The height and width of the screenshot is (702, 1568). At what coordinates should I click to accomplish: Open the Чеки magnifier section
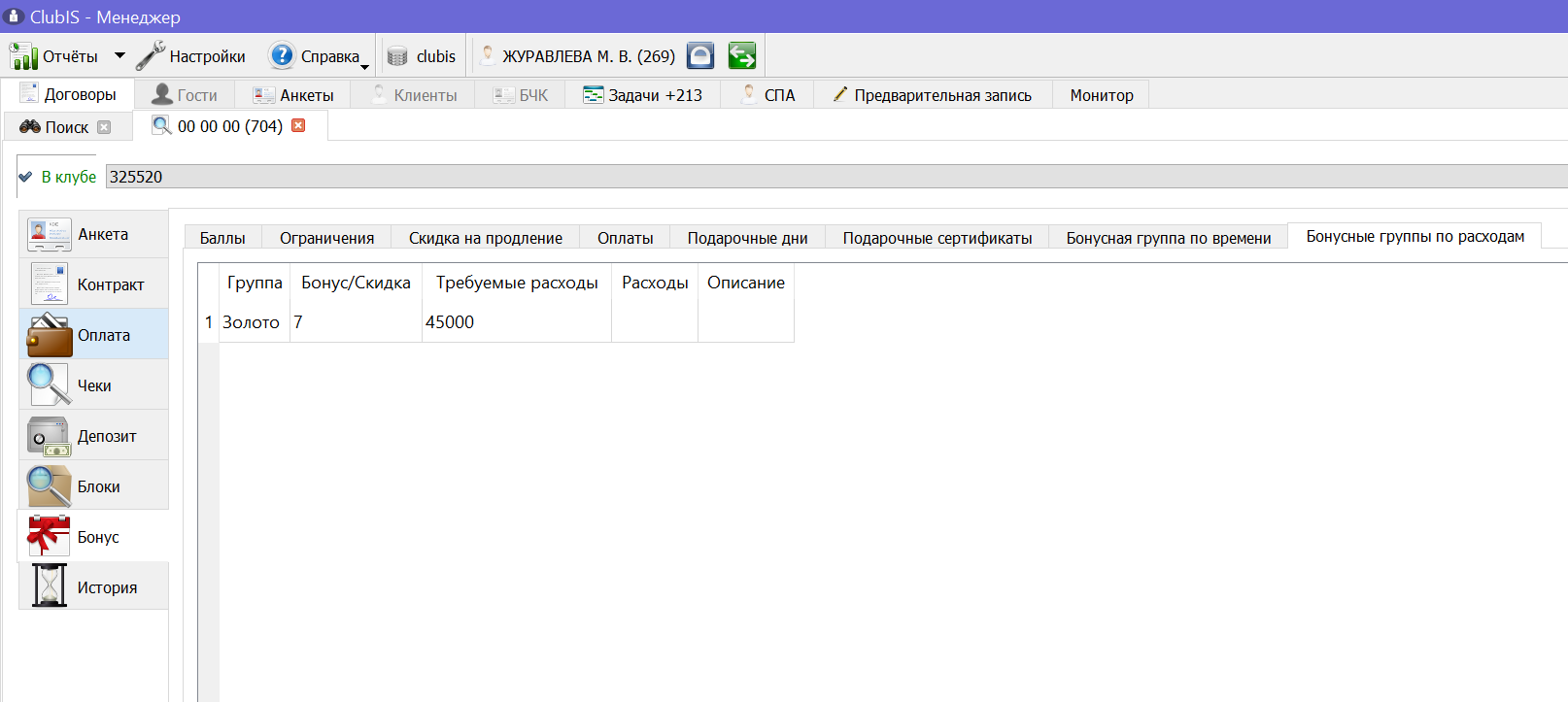[x=93, y=386]
